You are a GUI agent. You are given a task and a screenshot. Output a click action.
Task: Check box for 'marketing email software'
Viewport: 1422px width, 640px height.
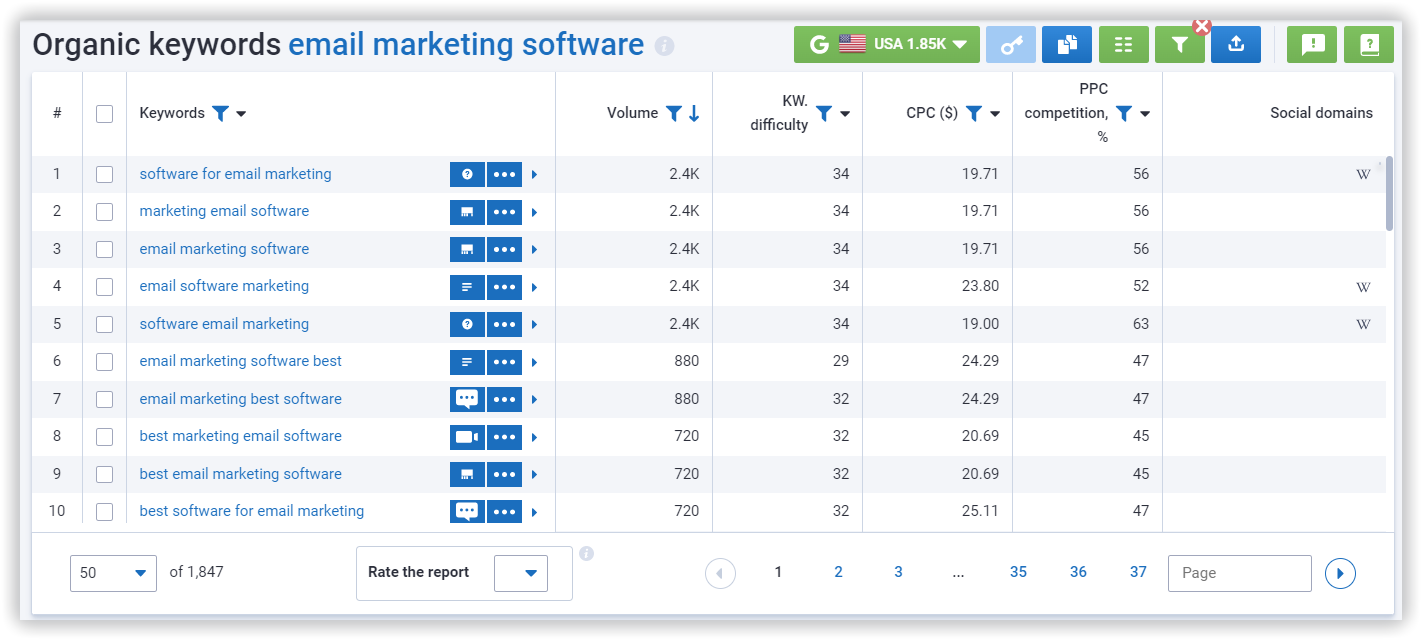104,211
